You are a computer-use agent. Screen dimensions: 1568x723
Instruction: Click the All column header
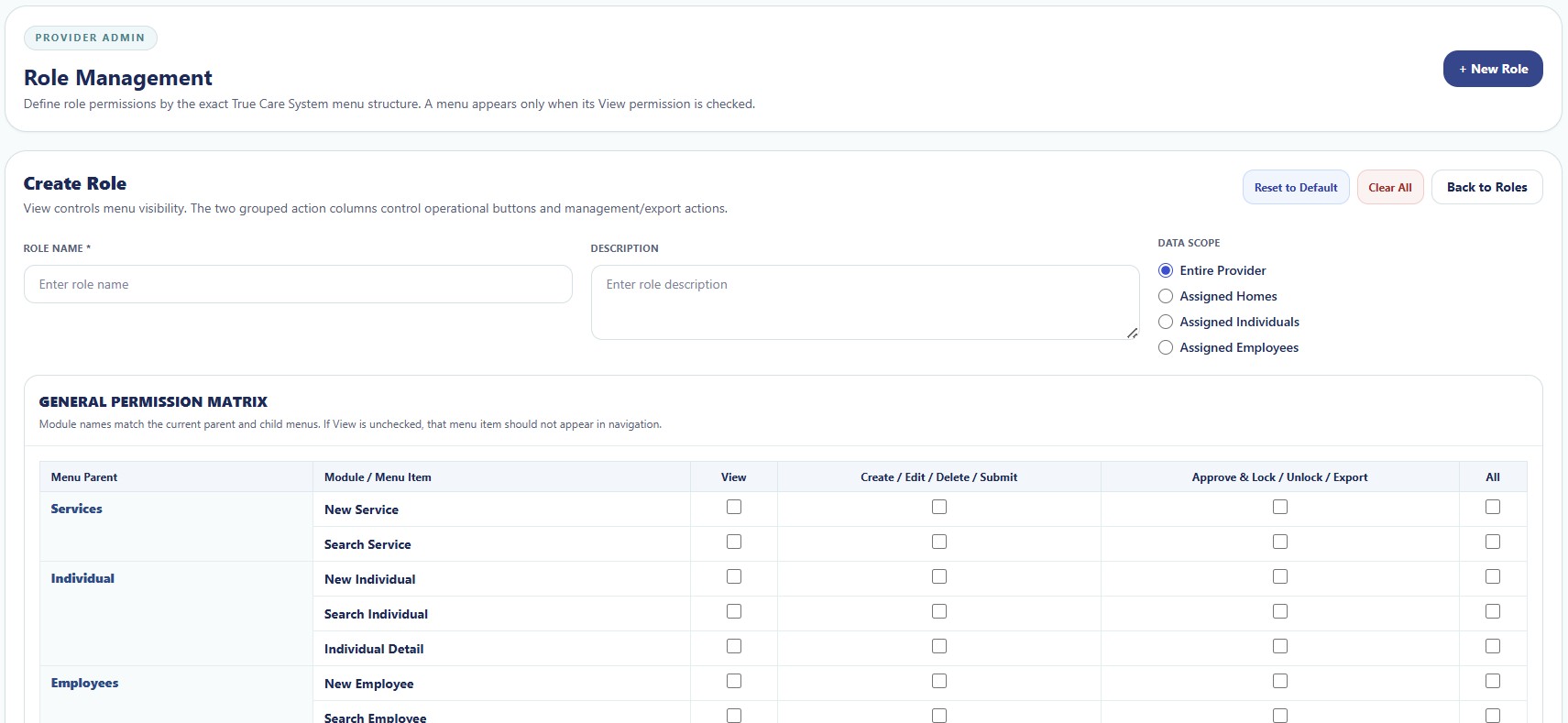1493,477
